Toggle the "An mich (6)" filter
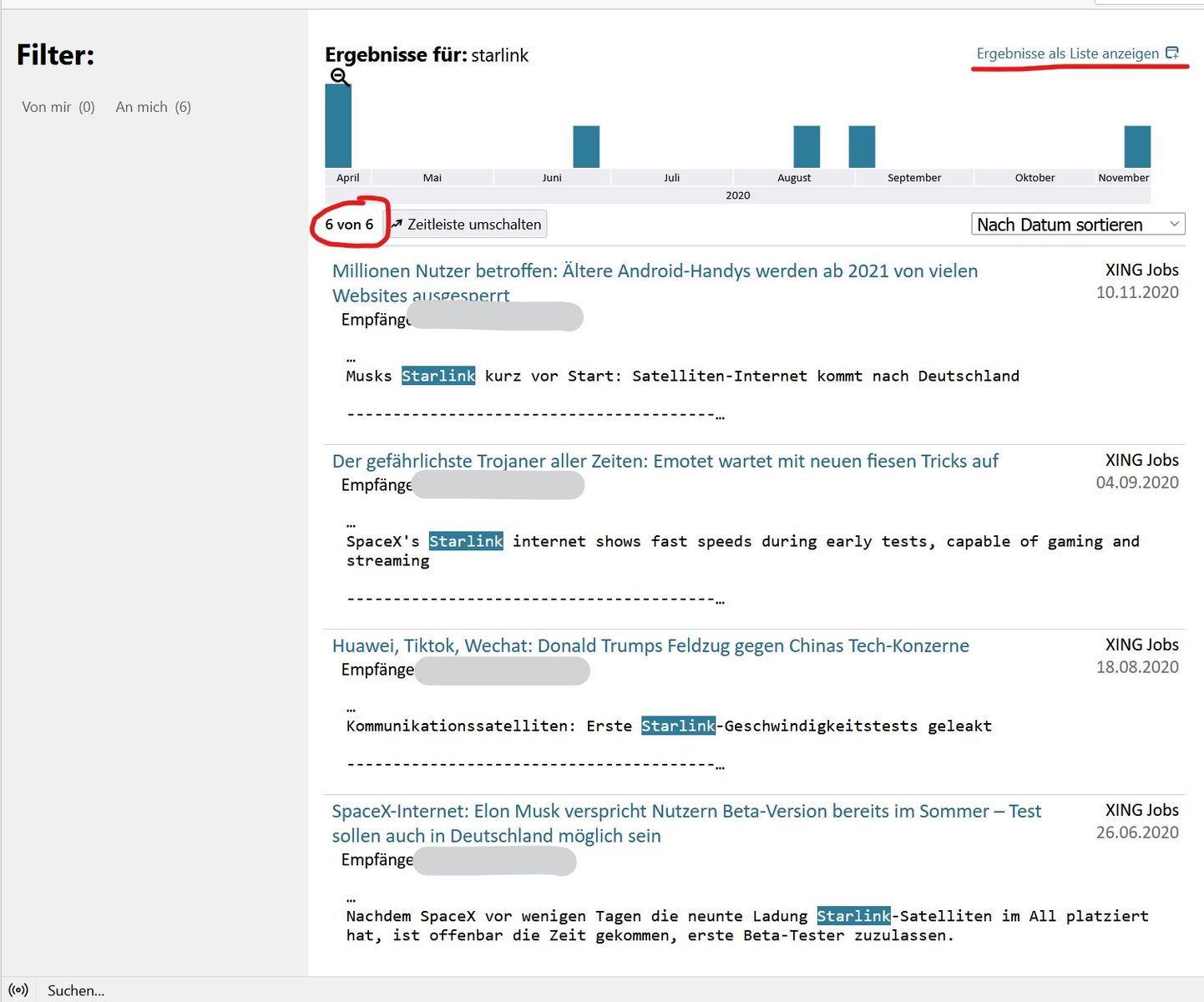 click(153, 107)
